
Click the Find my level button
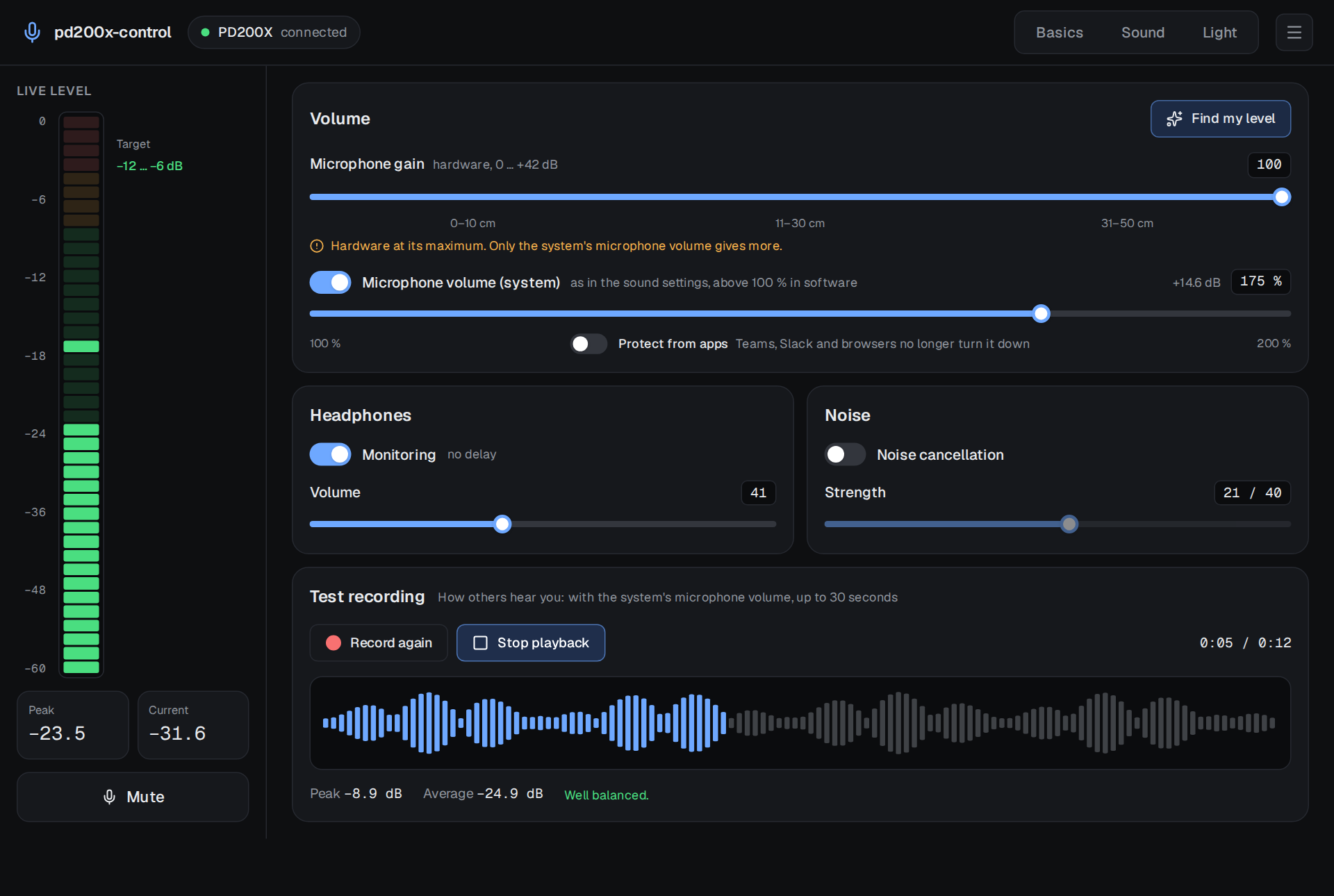click(1221, 119)
